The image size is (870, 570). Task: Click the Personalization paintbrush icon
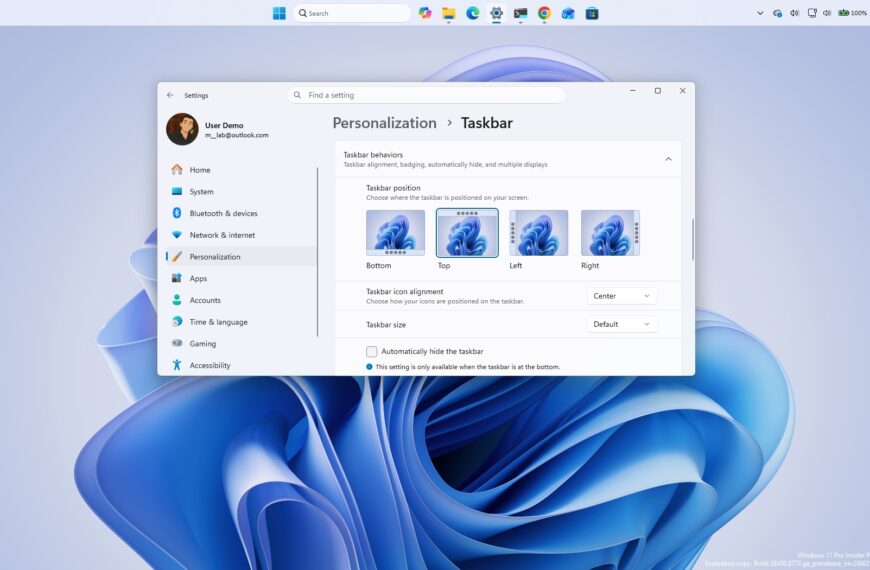[177, 256]
